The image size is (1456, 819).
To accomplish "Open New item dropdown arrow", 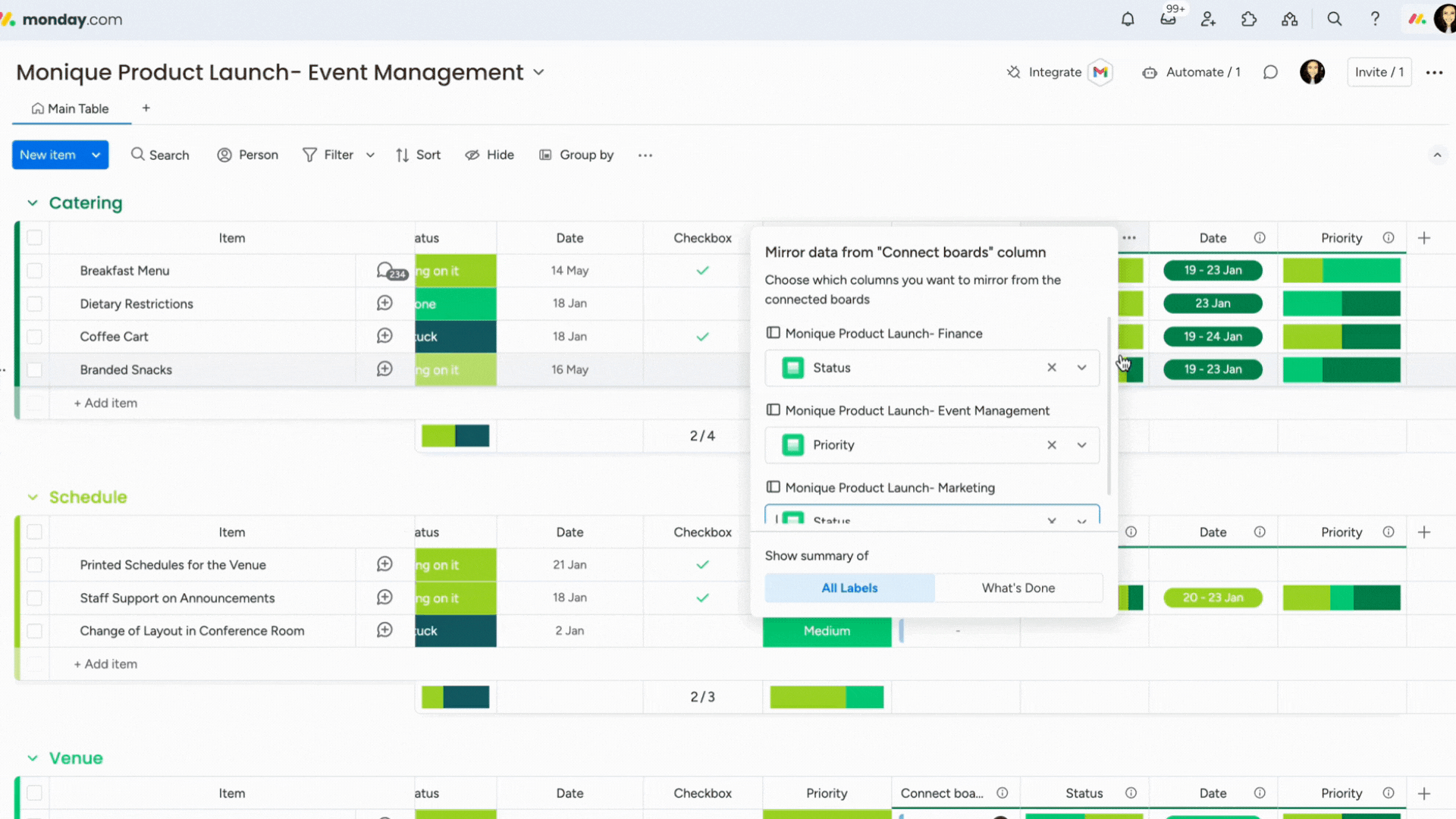I will tap(96, 155).
